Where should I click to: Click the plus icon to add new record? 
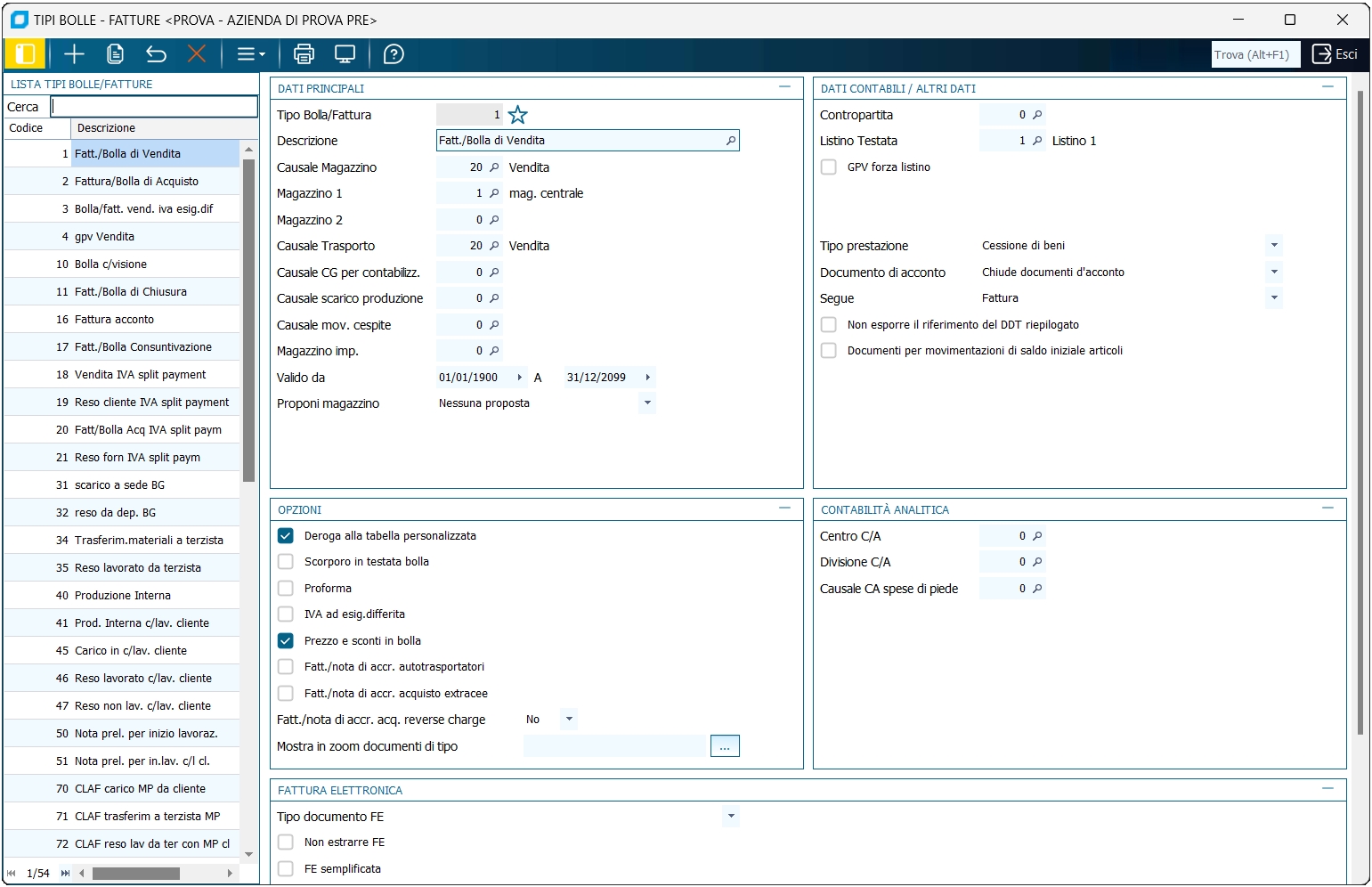pos(74,54)
